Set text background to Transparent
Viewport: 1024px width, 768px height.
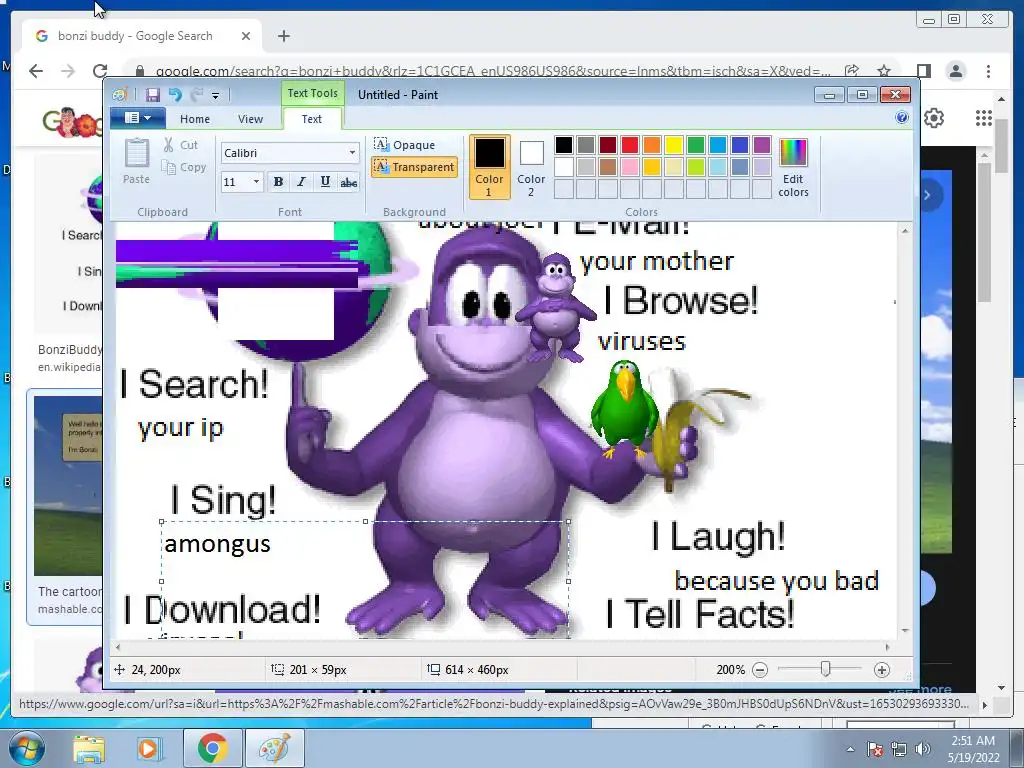pyautogui.click(x=414, y=167)
